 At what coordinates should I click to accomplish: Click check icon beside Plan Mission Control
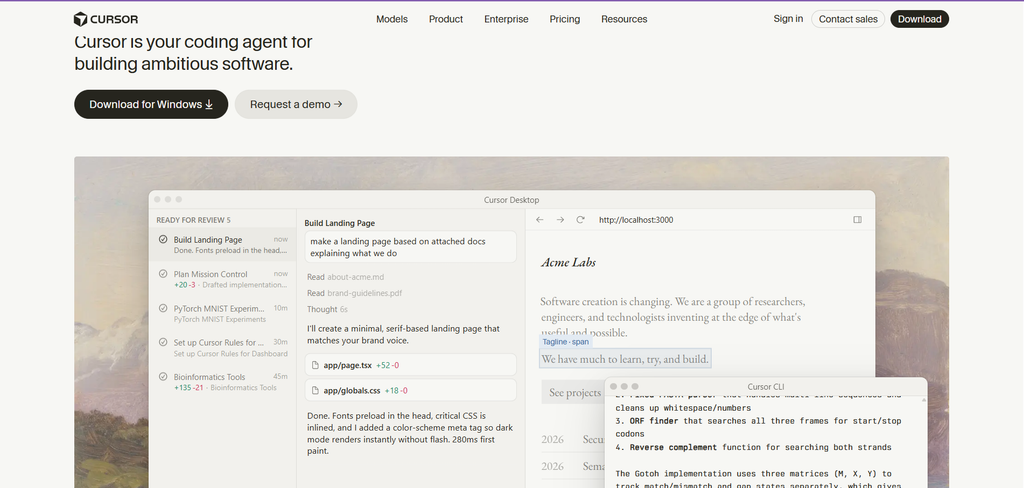coord(163,274)
